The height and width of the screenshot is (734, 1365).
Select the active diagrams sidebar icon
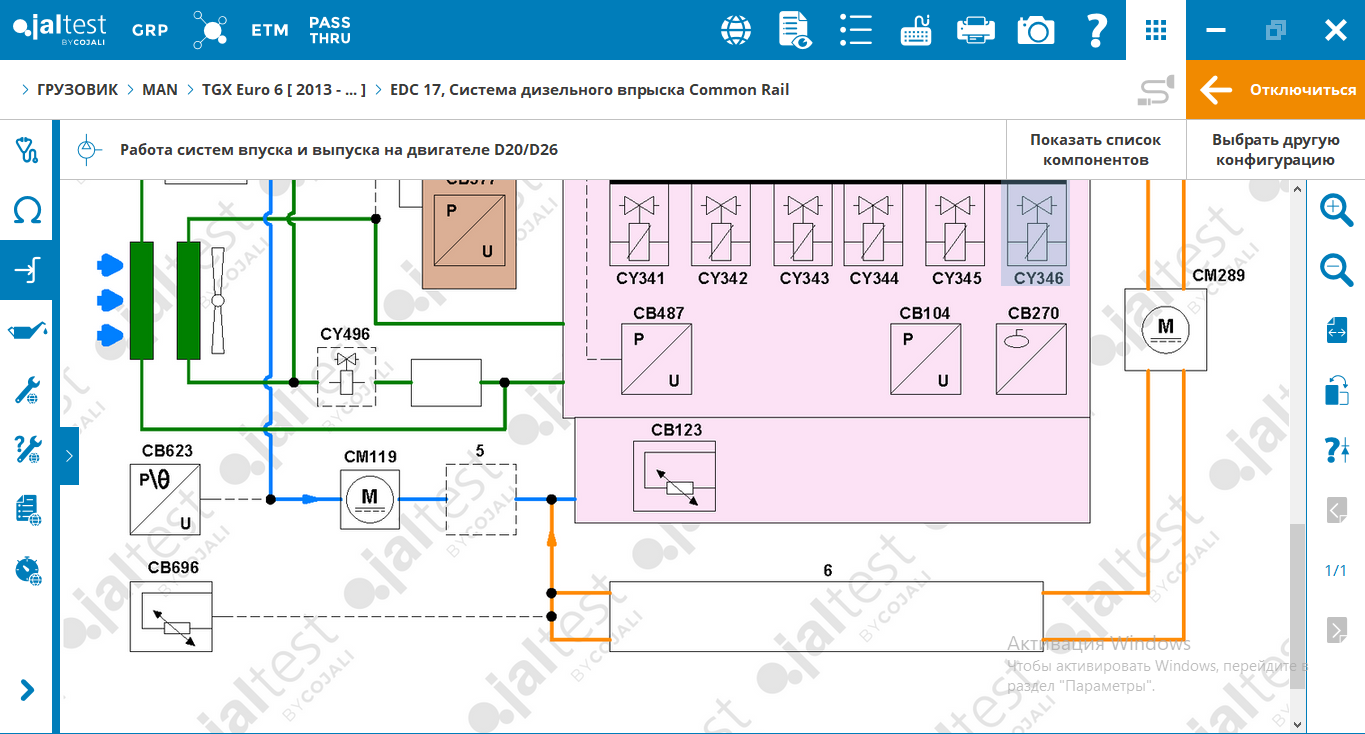[27, 270]
